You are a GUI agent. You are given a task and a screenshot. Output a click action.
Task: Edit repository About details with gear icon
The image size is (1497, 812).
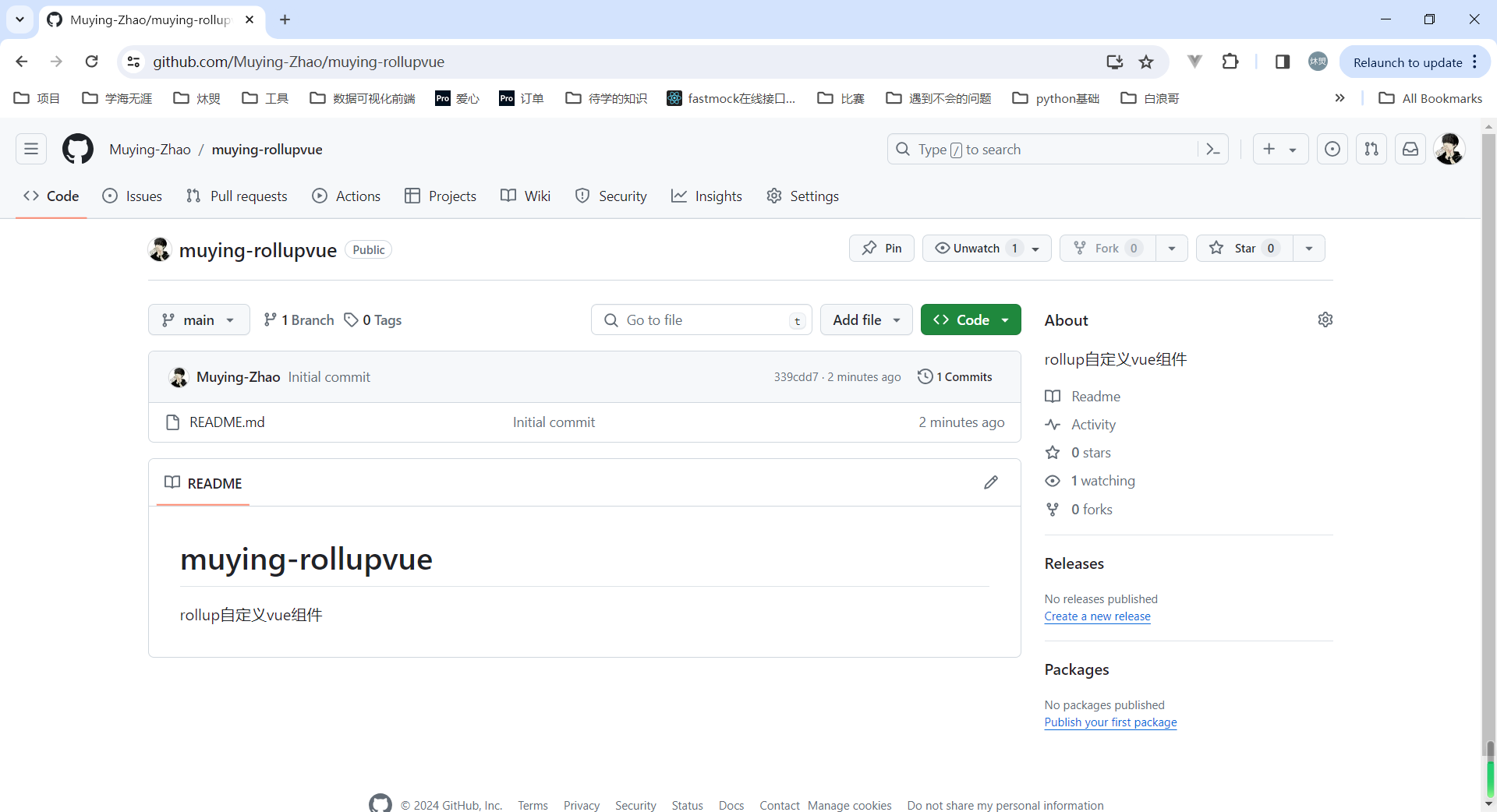point(1325,320)
